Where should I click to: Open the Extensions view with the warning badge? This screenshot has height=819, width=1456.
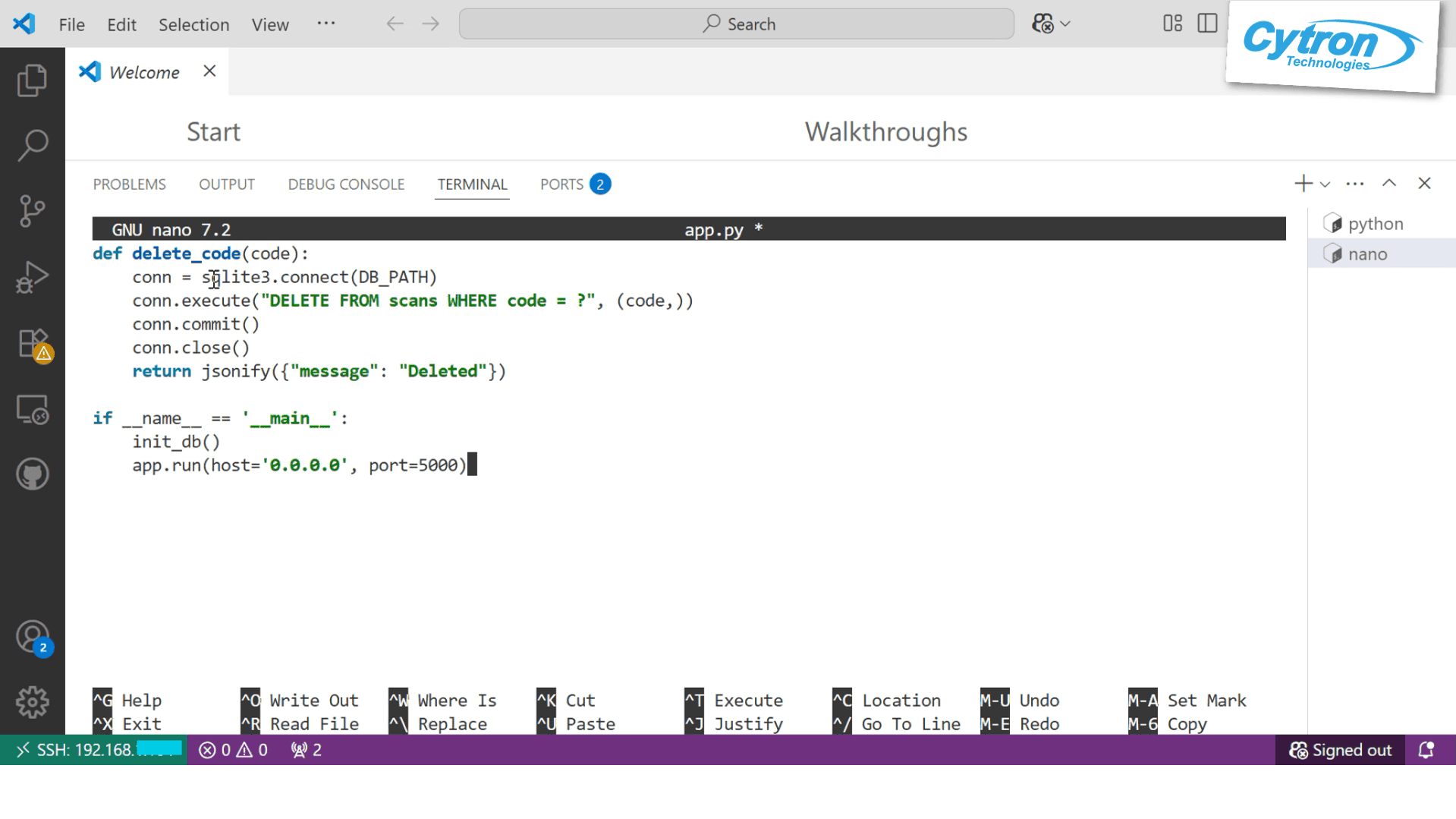click(x=32, y=343)
